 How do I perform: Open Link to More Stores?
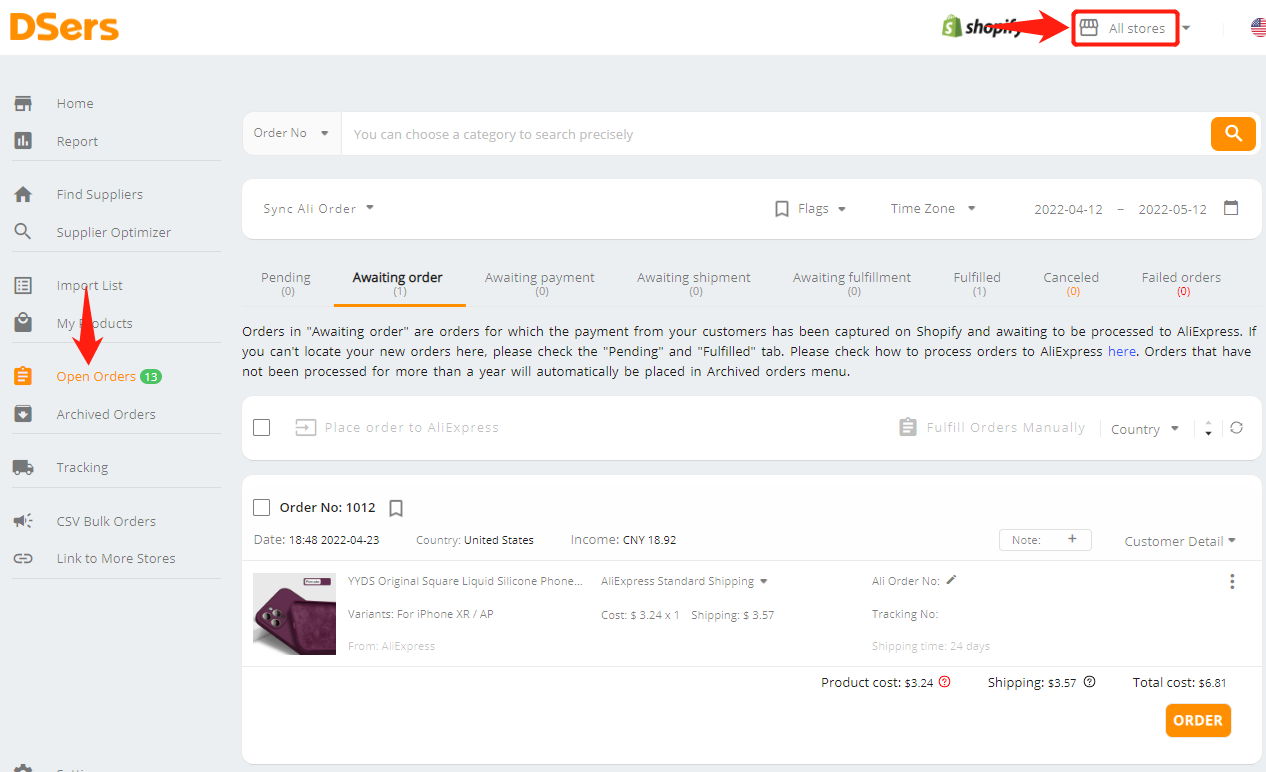[116, 558]
